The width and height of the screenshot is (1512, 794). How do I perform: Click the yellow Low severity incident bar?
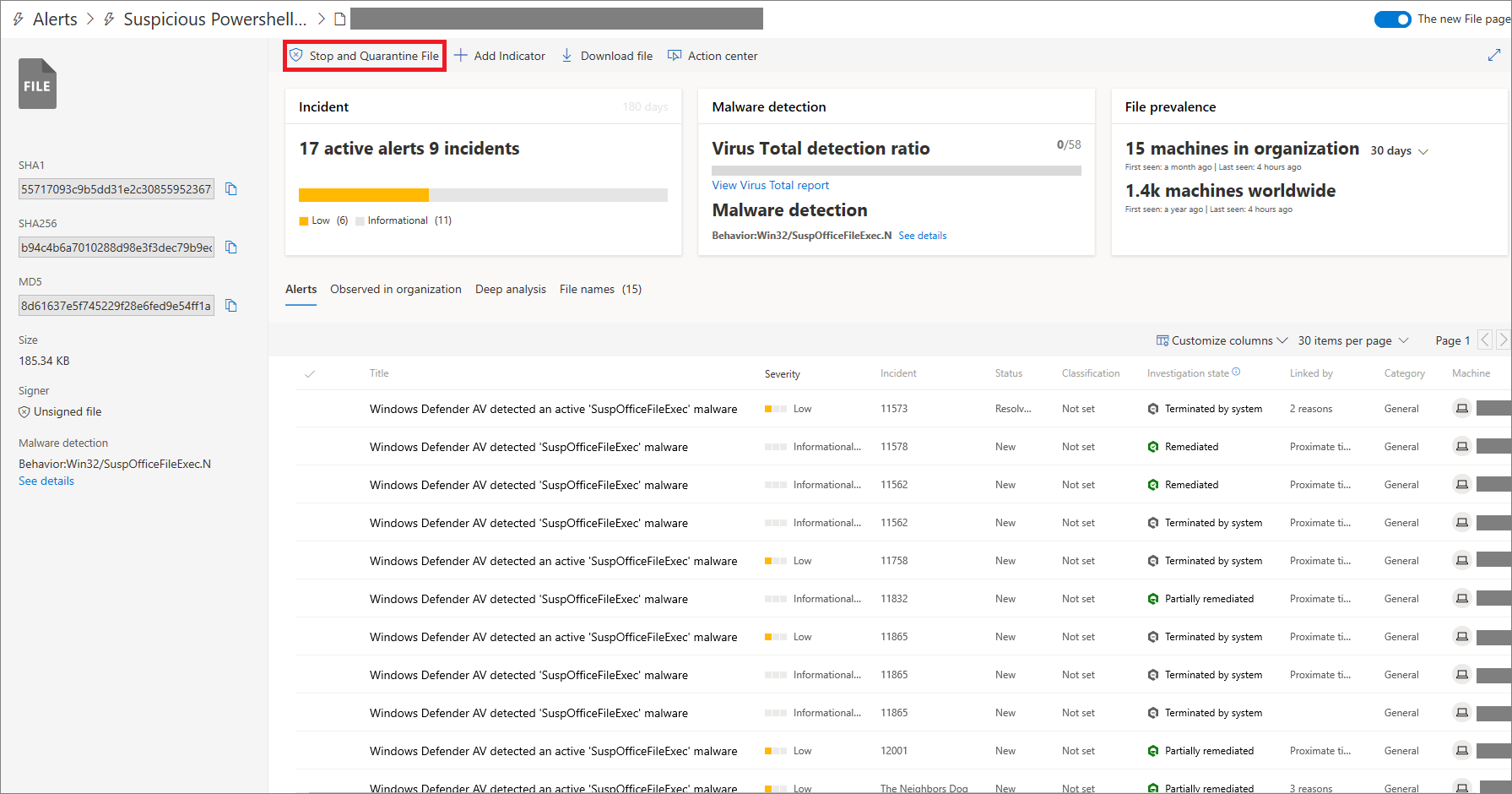point(363,195)
